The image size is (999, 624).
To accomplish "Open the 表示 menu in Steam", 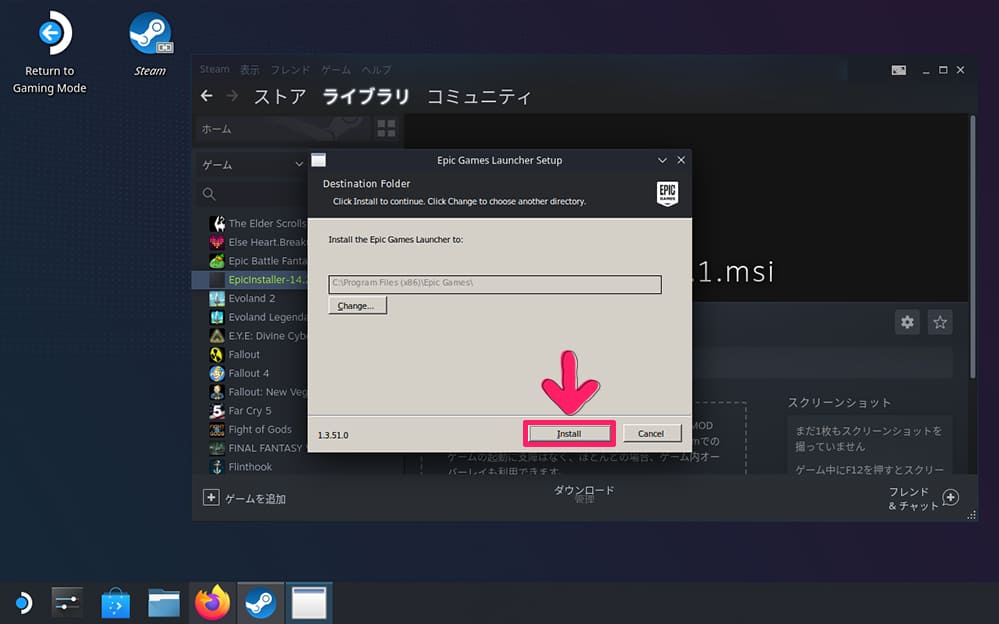I will click(x=249, y=69).
